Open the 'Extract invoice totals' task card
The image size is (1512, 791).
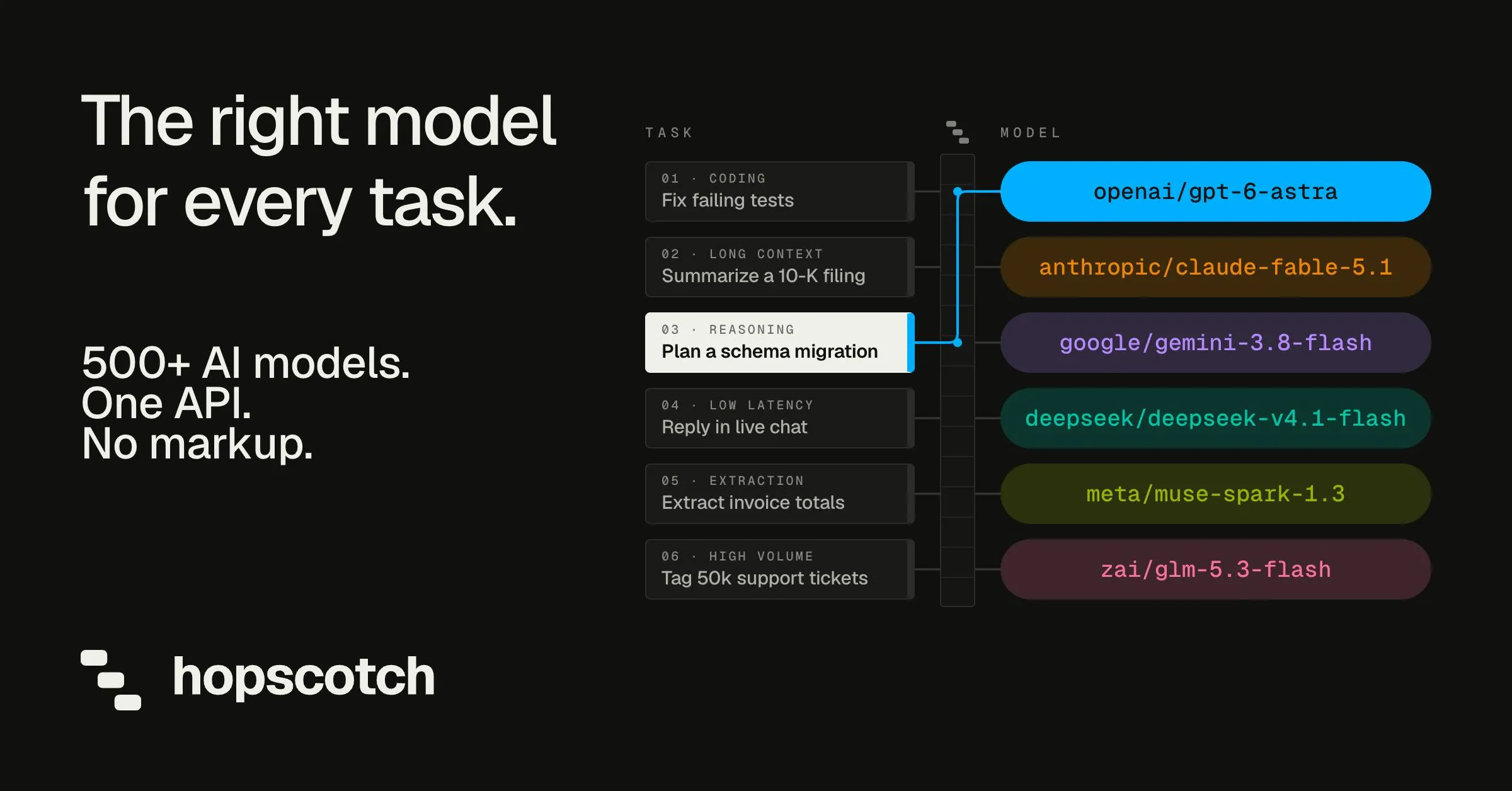pos(780,494)
